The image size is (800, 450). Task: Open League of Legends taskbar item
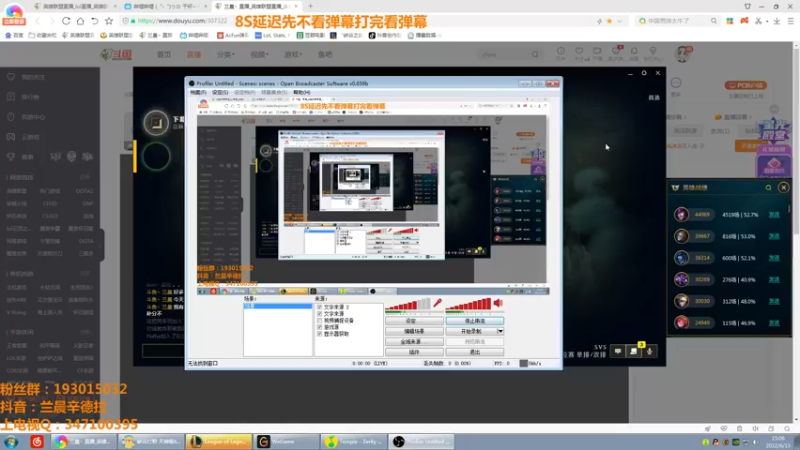coord(219,441)
